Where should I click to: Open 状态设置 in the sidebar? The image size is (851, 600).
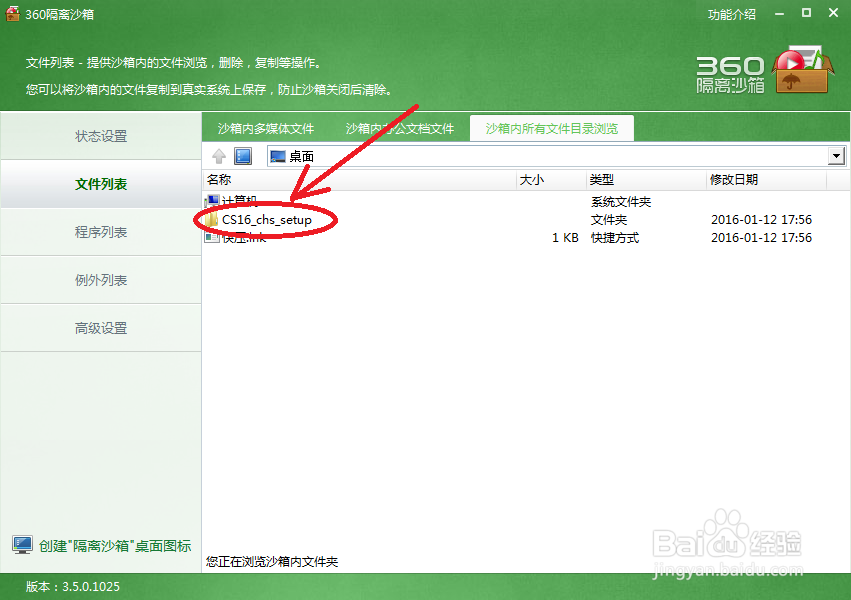(x=100, y=135)
